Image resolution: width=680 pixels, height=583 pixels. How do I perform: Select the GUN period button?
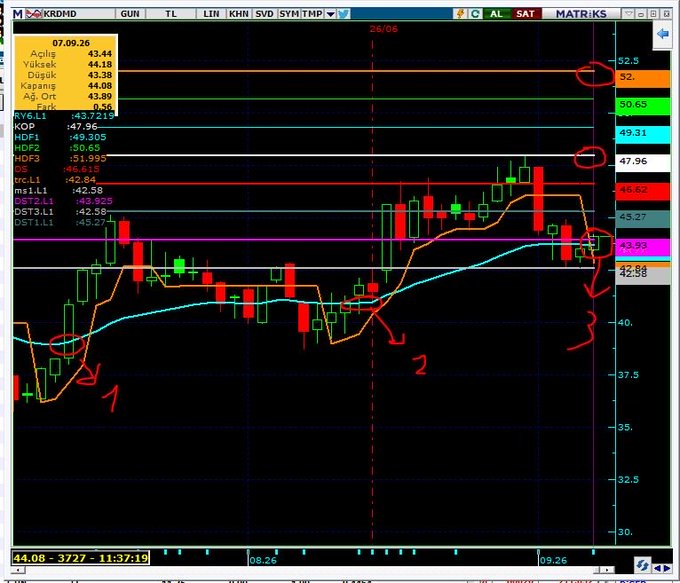[x=130, y=14]
